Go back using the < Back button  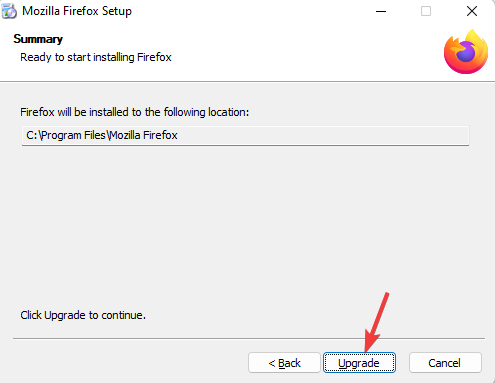click(x=284, y=363)
